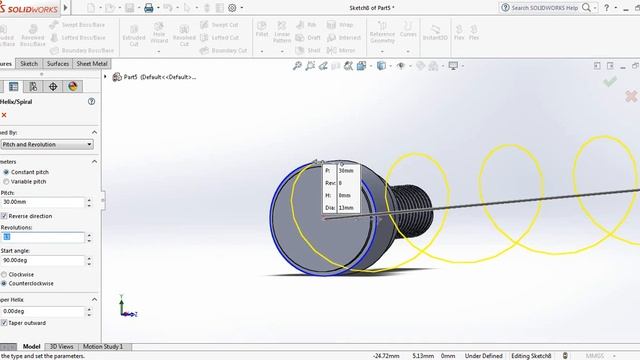Click the Extruded Cut tool

[x=134, y=35]
